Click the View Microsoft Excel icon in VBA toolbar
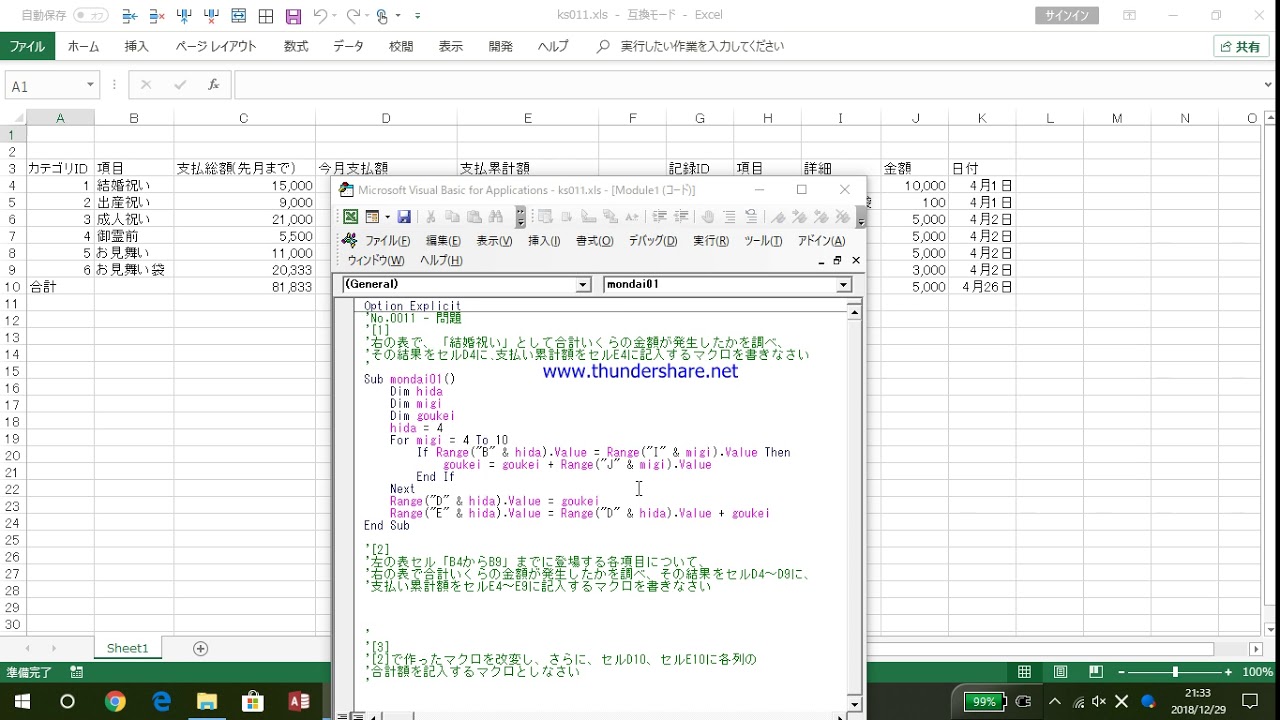1280x720 pixels. point(351,217)
